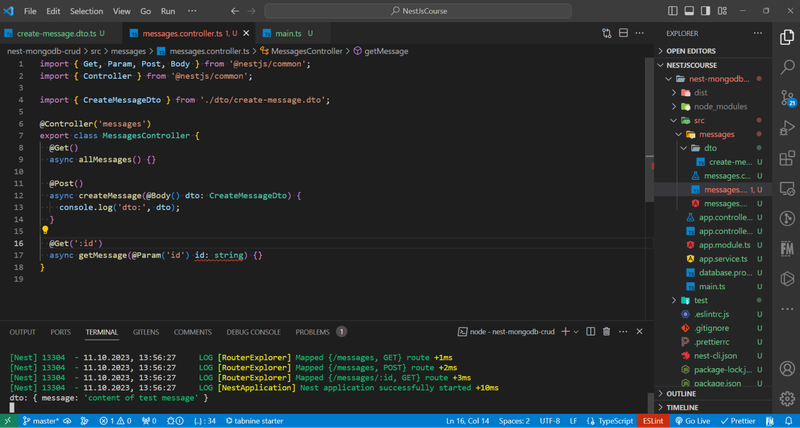Image resolution: width=800 pixels, height=428 pixels.
Task: Open the Accounts icon in activity bar
Action: (x=787, y=368)
